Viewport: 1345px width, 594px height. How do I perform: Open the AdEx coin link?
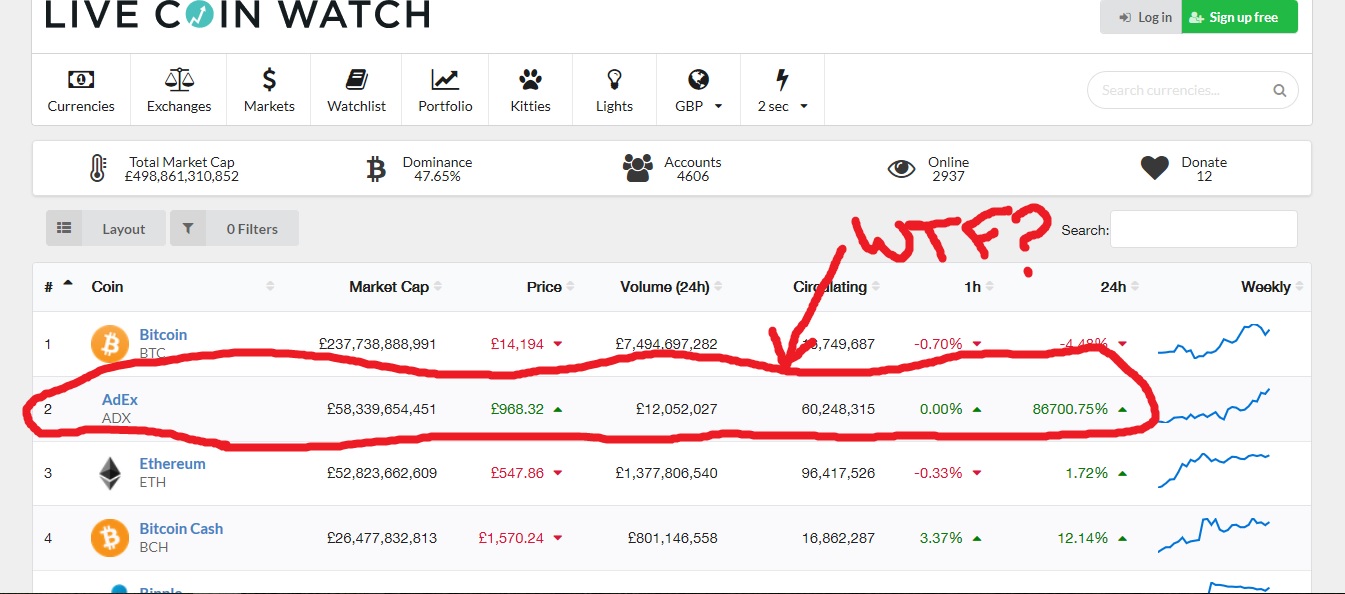(120, 400)
